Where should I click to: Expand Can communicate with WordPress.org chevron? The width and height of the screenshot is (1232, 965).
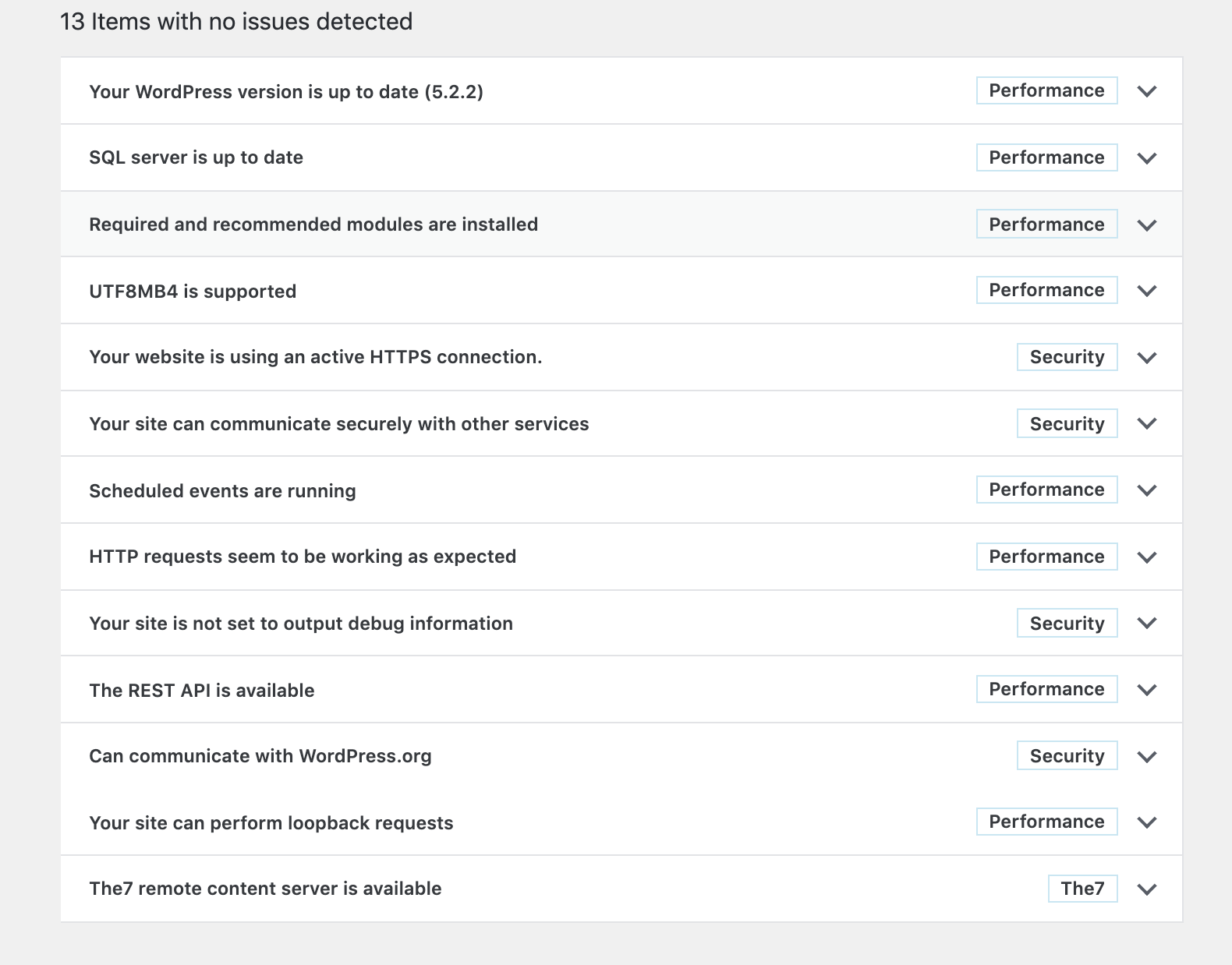point(1146,757)
